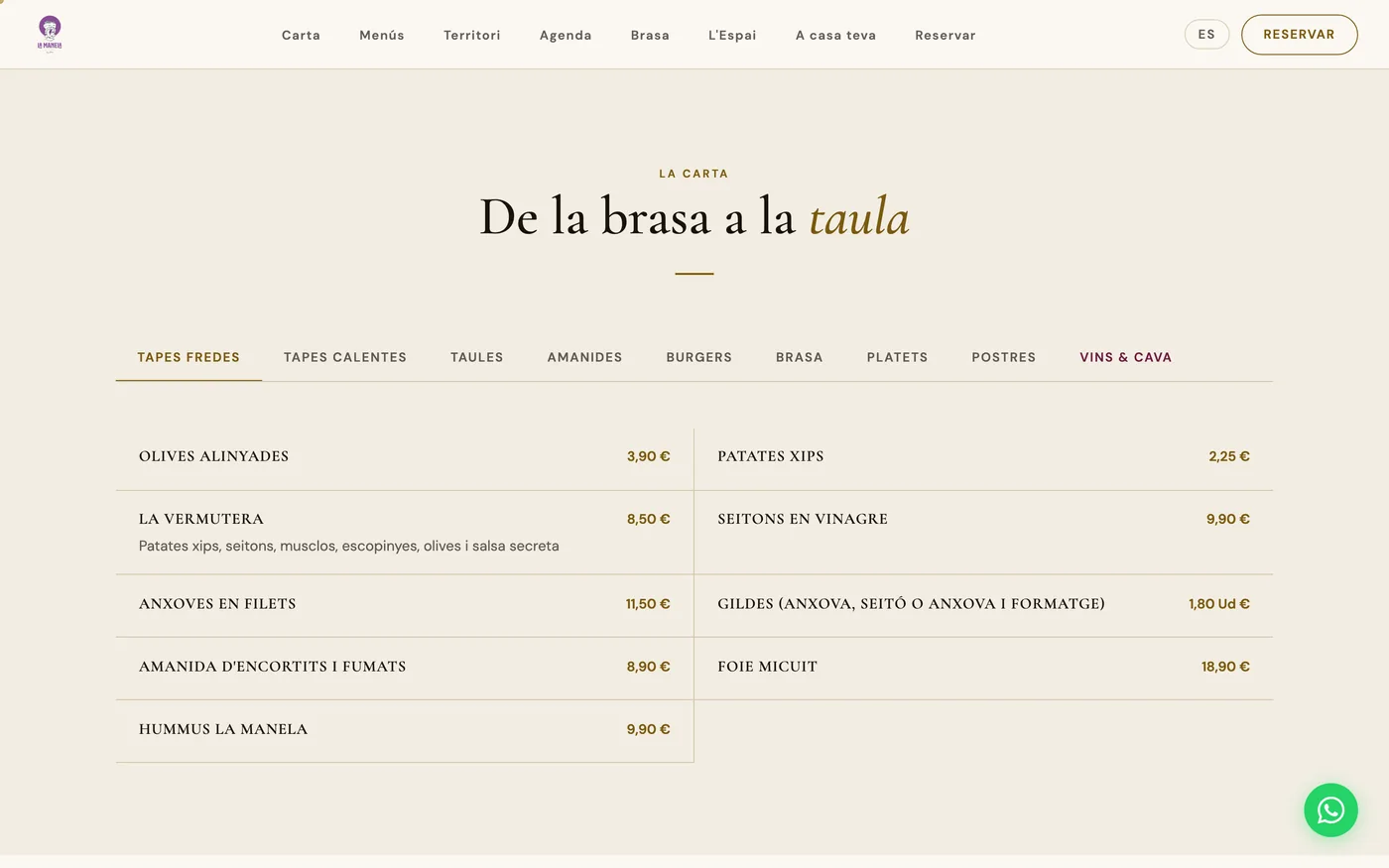Switch language with the ES button
Viewport: 1389px width, 868px height.
pos(1206,35)
